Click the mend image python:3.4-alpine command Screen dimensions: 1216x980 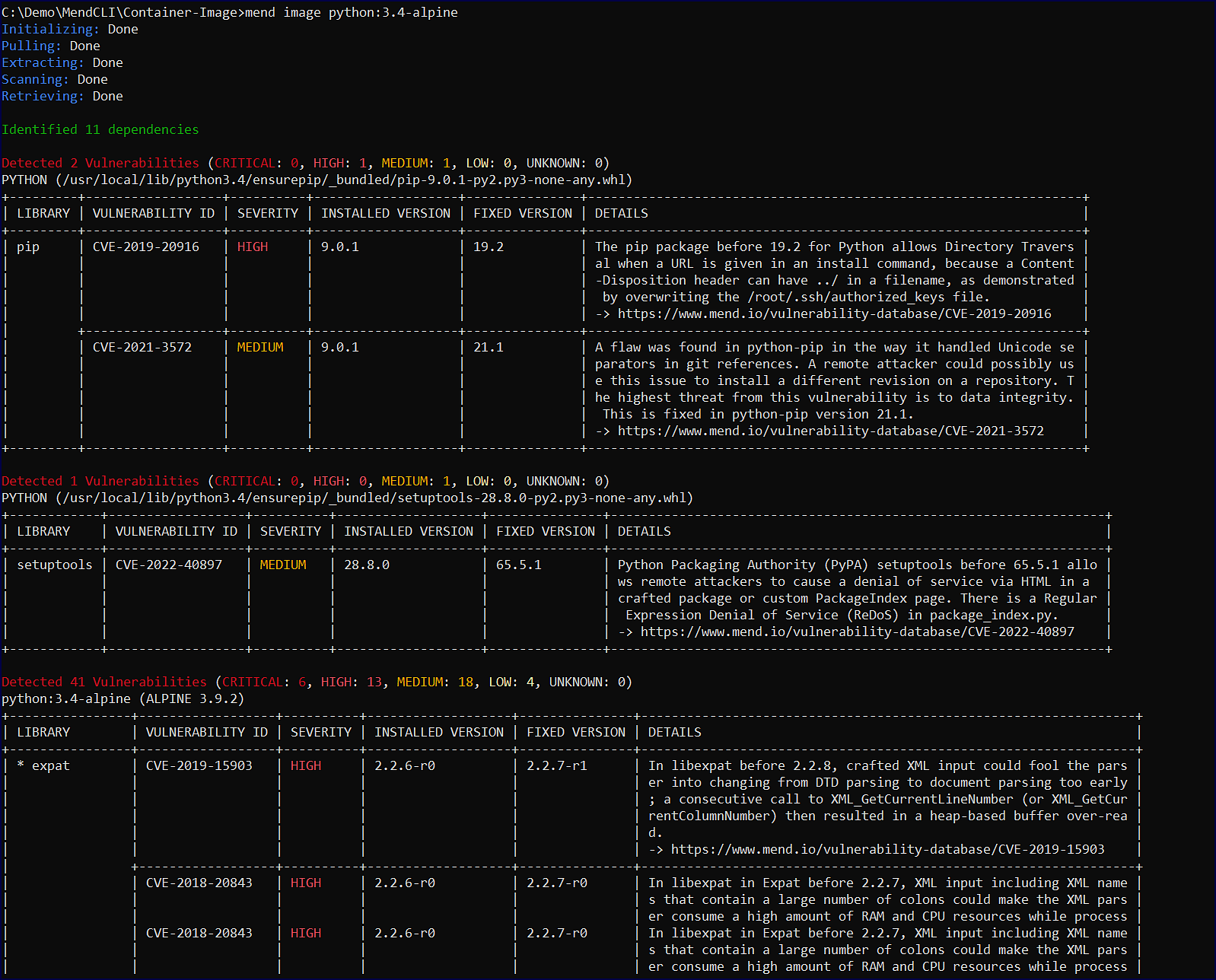tap(351, 12)
